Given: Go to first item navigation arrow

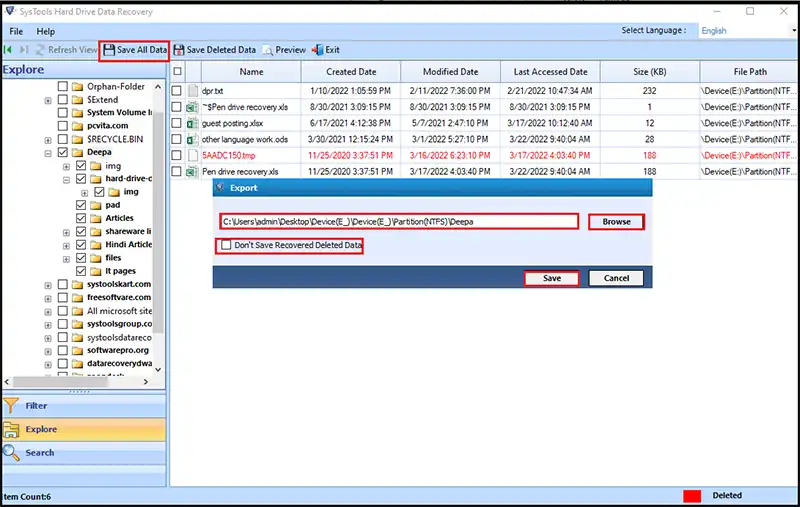Looking at the screenshot, I should click(x=8, y=50).
